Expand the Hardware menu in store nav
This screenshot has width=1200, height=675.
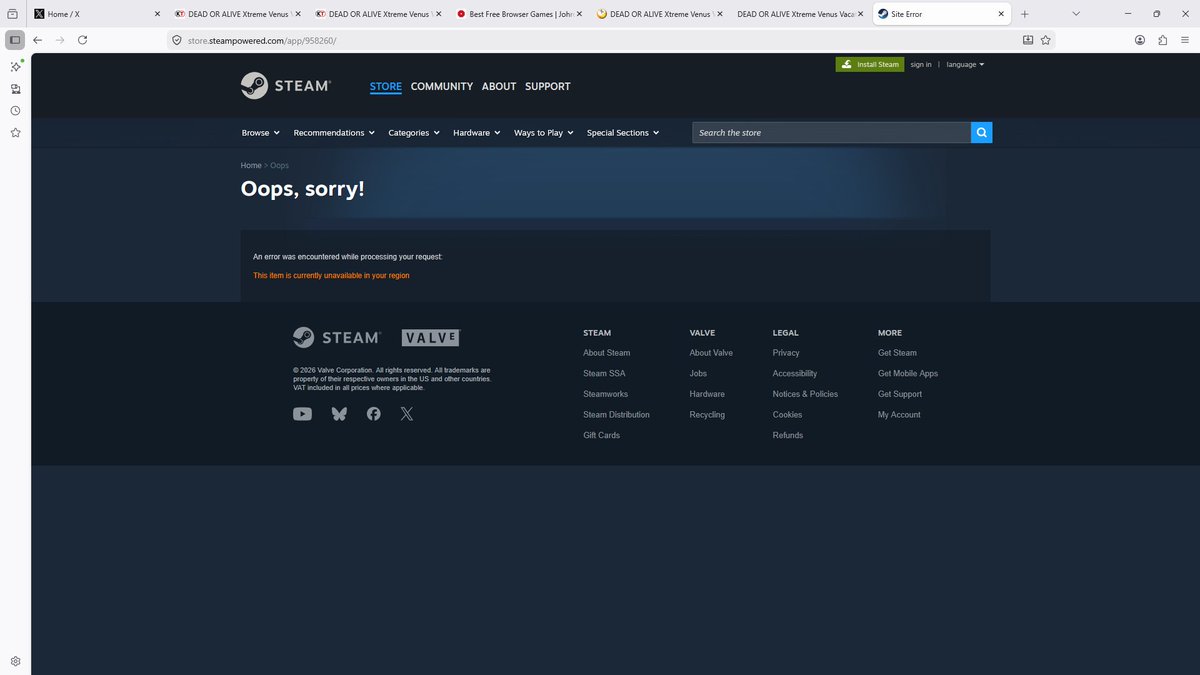pyautogui.click(x=477, y=132)
